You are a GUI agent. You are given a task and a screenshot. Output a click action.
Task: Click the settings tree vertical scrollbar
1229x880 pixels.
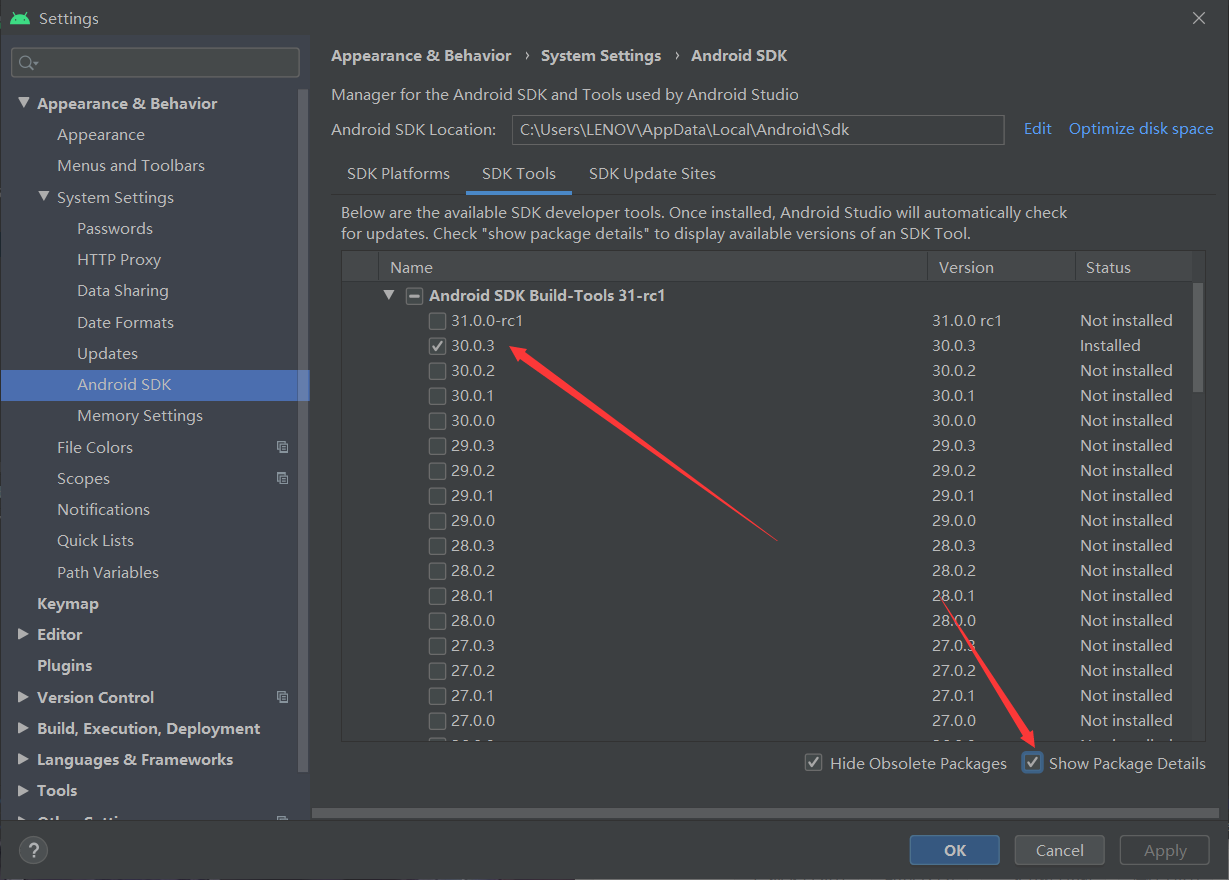(304, 430)
